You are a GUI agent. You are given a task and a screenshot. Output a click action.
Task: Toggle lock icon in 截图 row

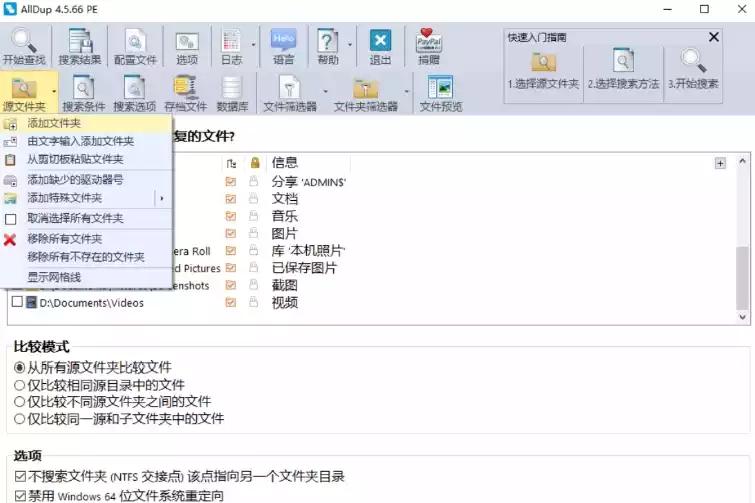tap(254, 285)
